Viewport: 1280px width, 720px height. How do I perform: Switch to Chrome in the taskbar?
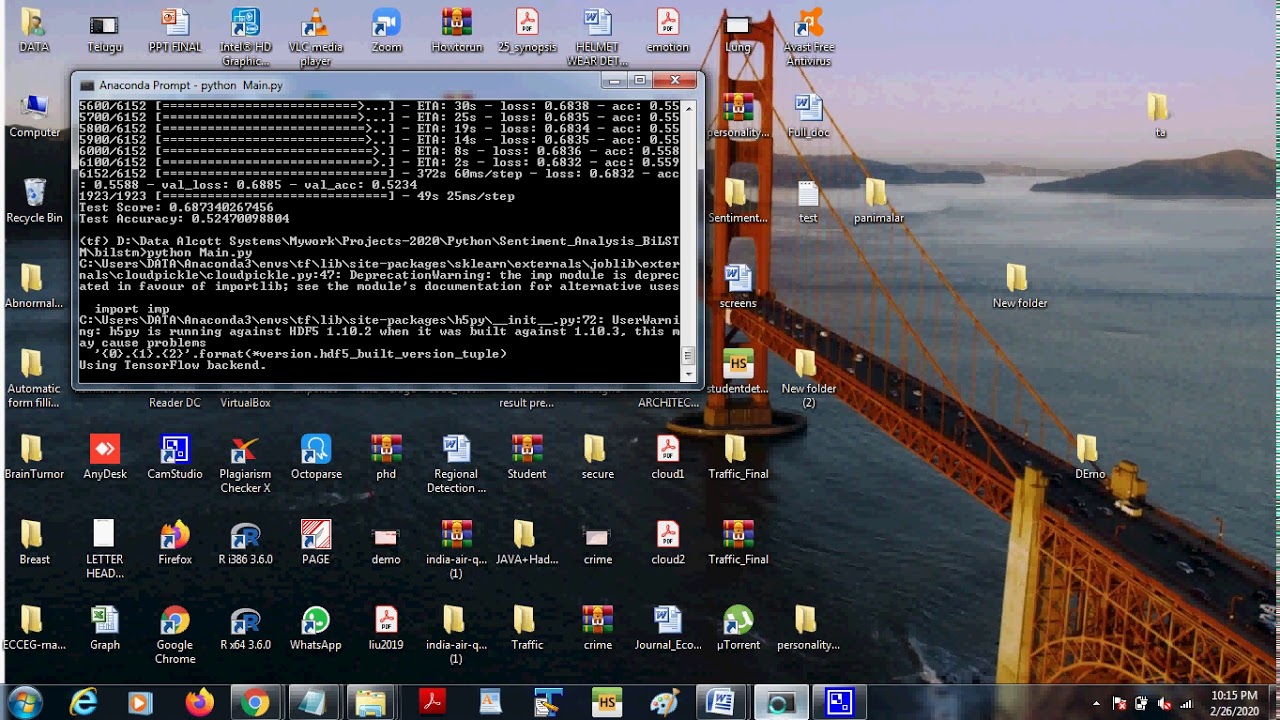click(x=255, y=703)
